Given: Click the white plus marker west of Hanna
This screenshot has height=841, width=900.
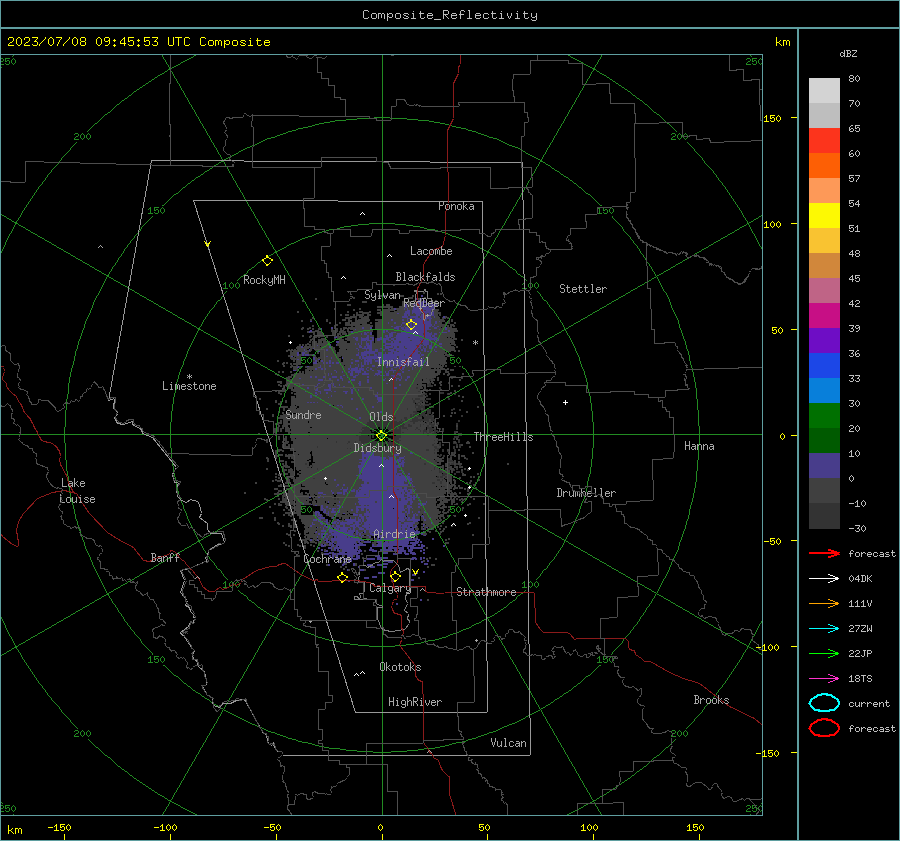Looking at the screenshot, I should pyautogui.click(x=565, y=402).
